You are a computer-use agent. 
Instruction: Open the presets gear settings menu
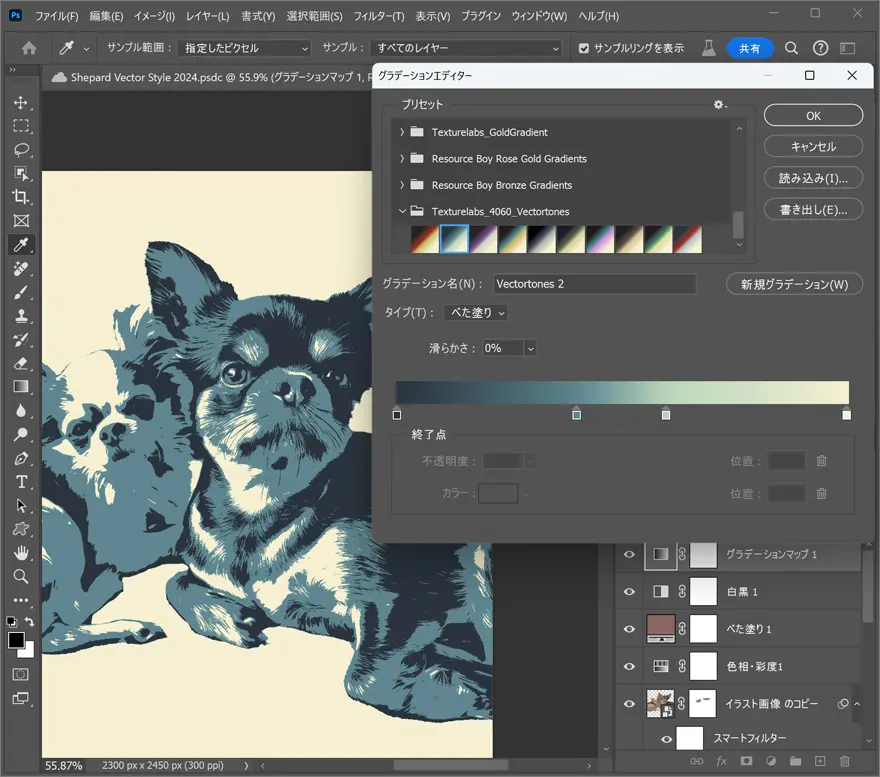coord(718,105)
